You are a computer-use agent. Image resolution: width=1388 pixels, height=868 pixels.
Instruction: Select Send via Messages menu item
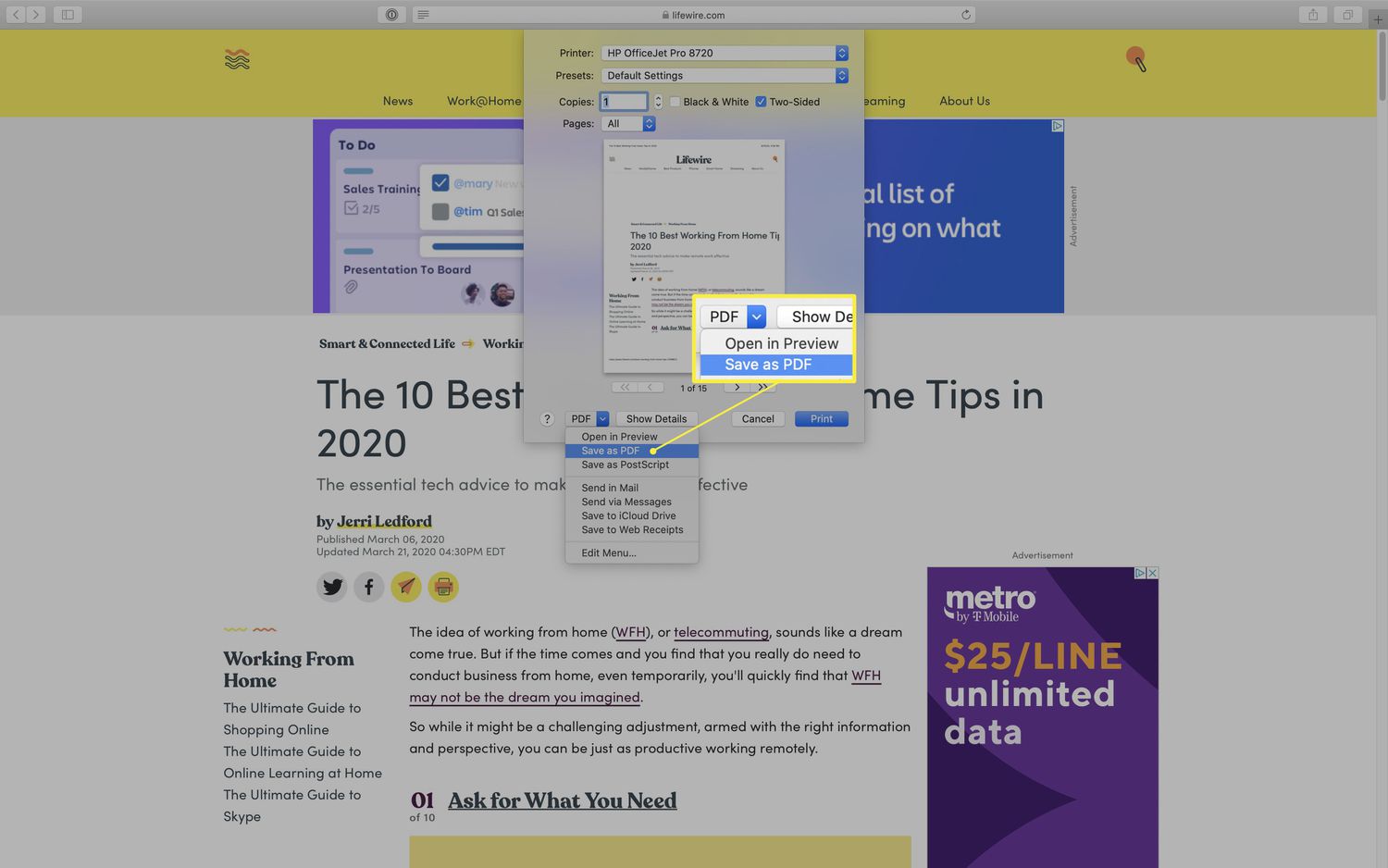pyautogui.click(x=632, y=502)
